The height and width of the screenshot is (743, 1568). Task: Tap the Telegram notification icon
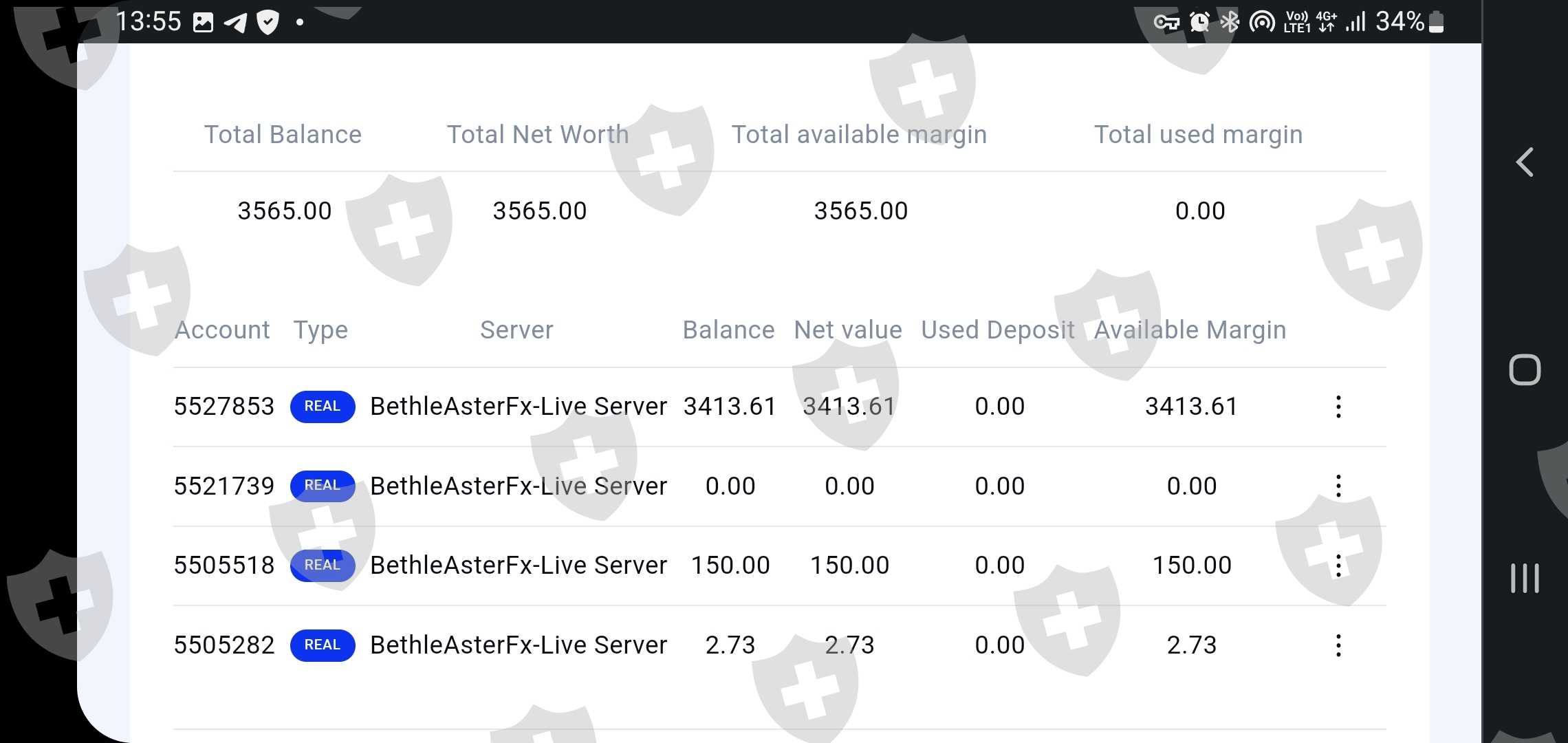(235, 23)
